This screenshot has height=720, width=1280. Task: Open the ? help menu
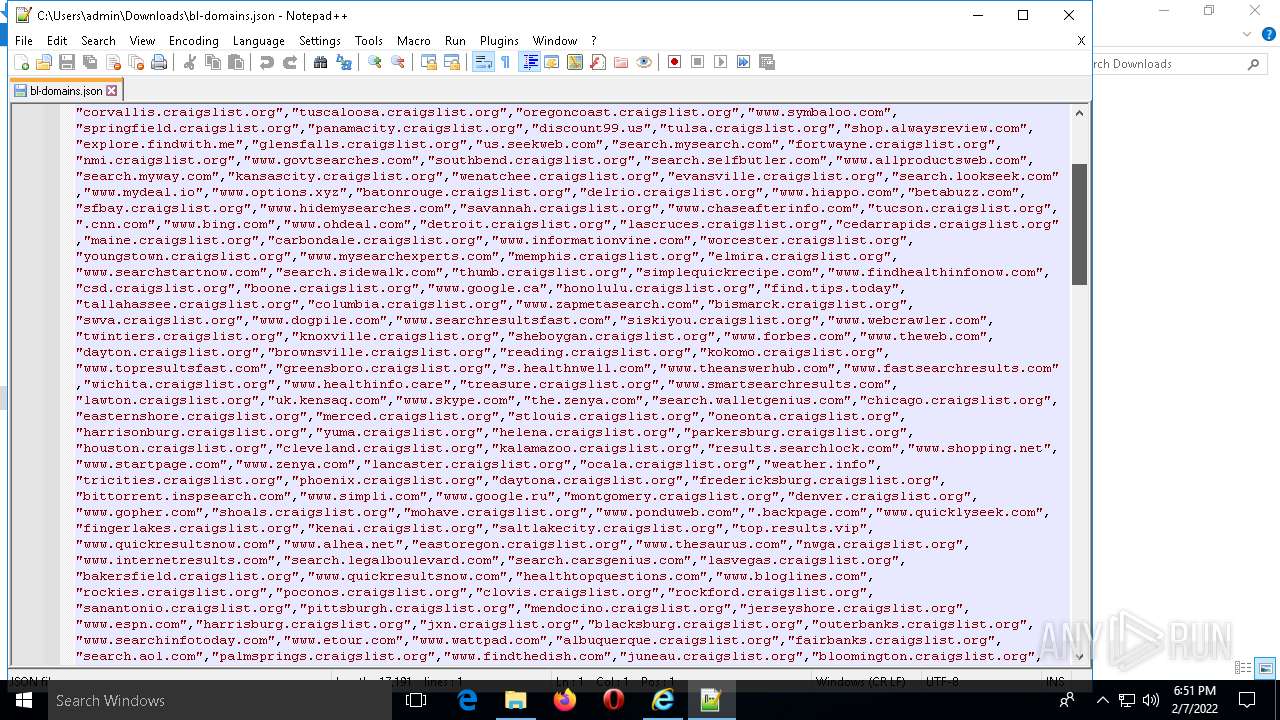click(x=594, y=41)
